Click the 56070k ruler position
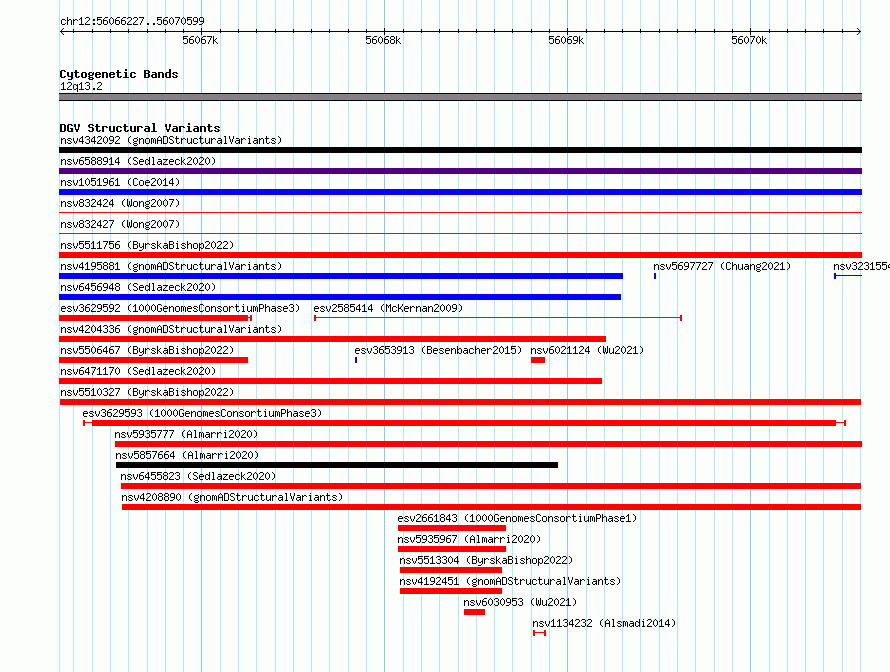 749,40
